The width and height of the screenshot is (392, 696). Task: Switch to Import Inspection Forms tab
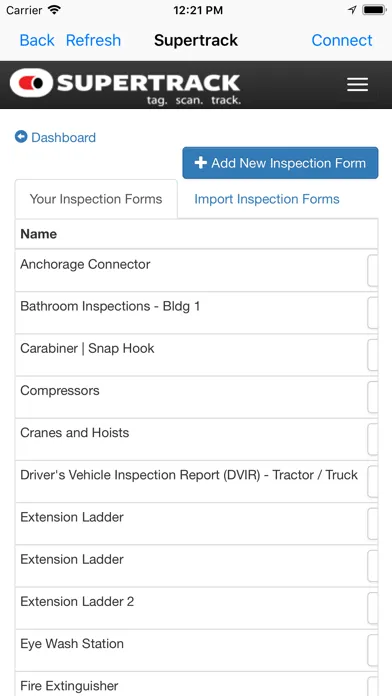(267, 199)
